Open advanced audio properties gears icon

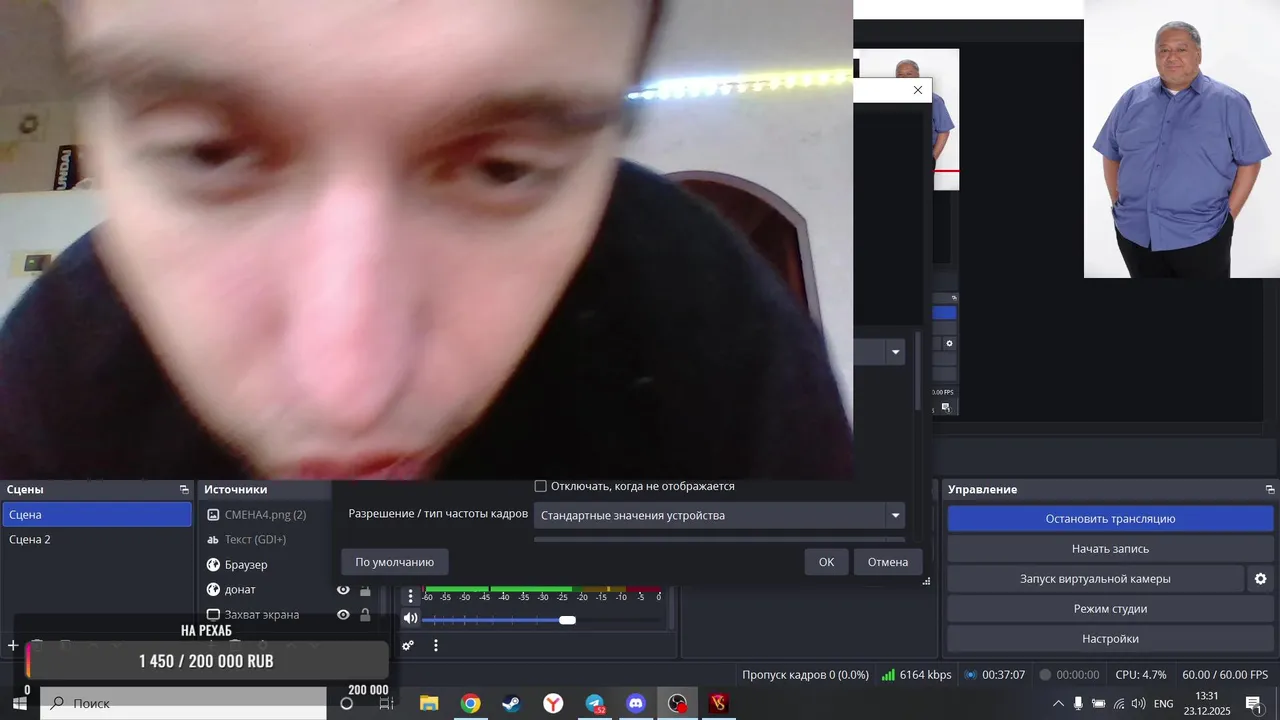(408, 646)
